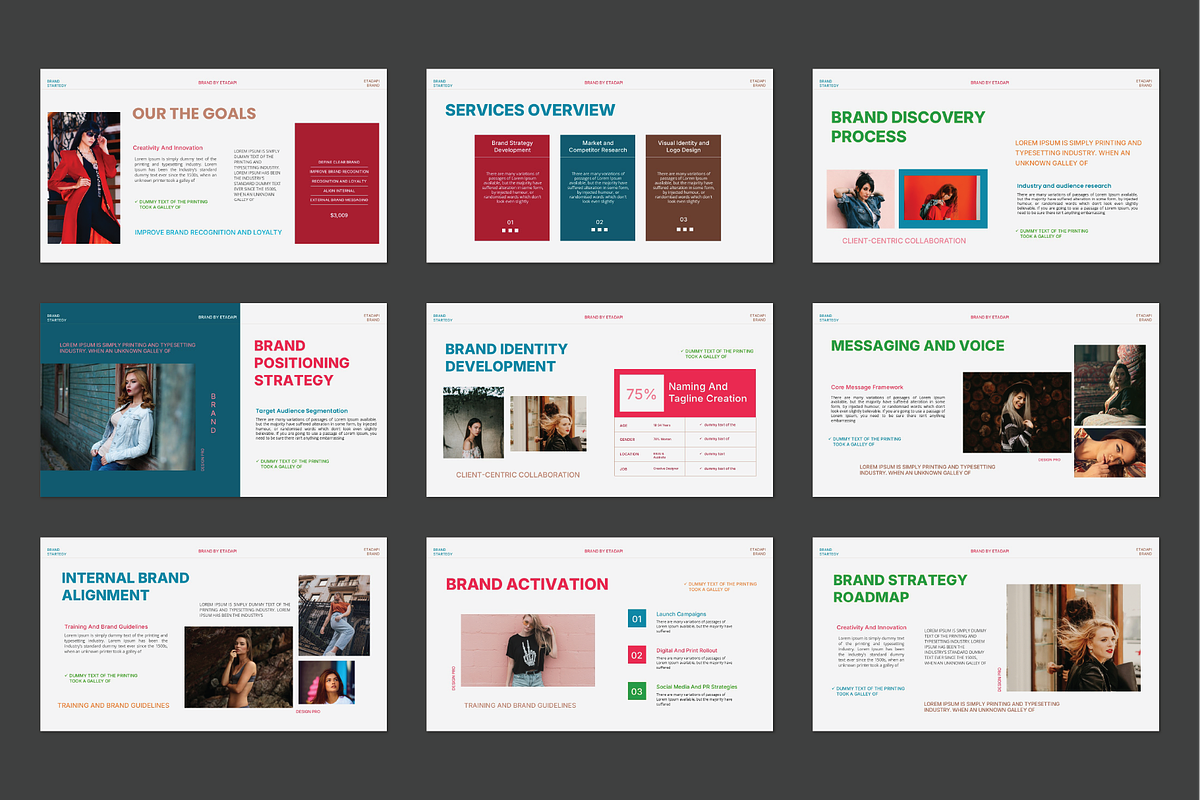1200x800 pixels.
Task: Click the '75%' percentage box
Action: click(x=641, y=394)
